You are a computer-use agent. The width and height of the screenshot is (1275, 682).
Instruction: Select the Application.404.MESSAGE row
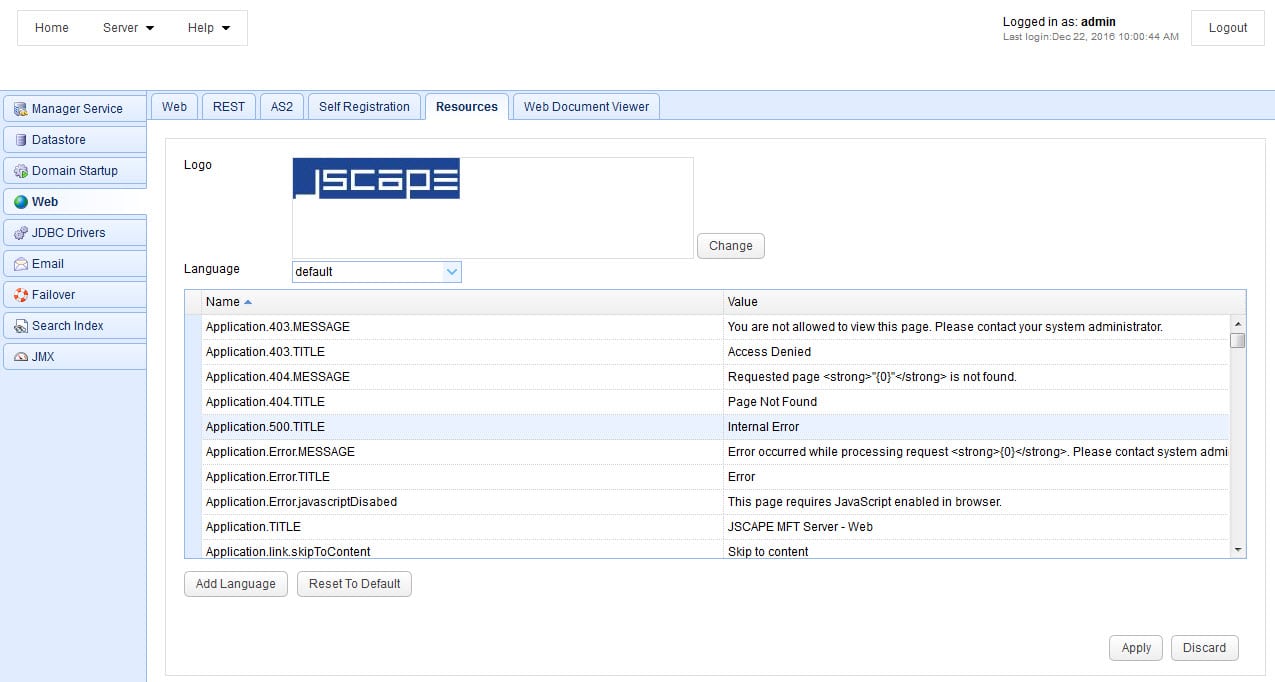pyautogui.click(x=707, y=377)
